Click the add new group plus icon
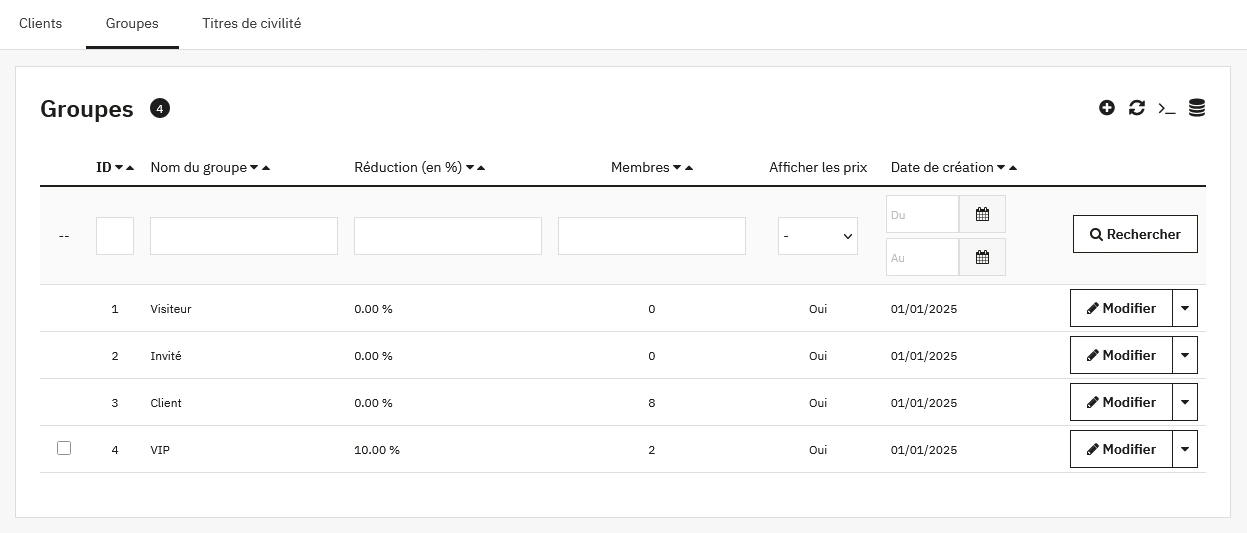Screen dimensions: 1247x533 coord(1106,108)
